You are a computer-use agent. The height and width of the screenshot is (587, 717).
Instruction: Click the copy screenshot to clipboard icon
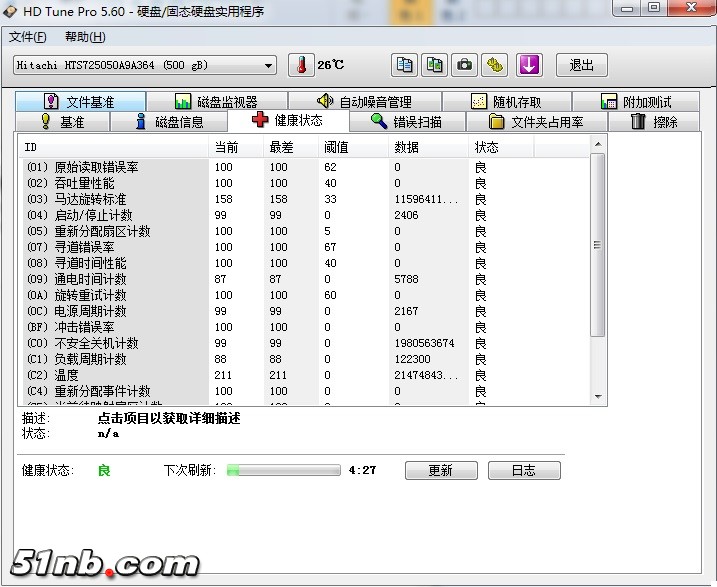click(434, 65)
